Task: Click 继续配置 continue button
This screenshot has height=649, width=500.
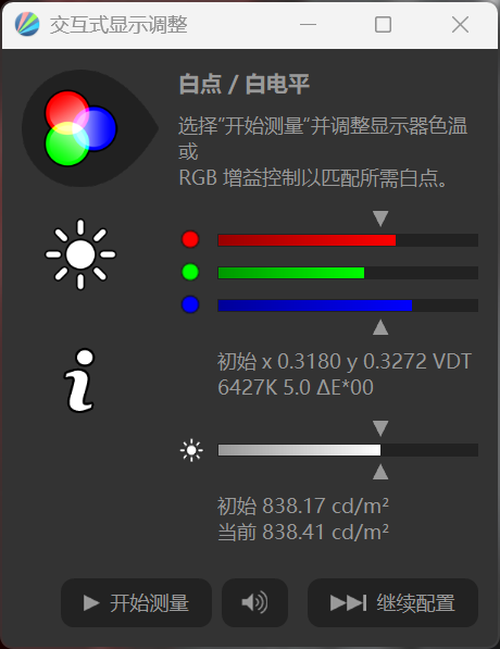Action: [393, 603]
